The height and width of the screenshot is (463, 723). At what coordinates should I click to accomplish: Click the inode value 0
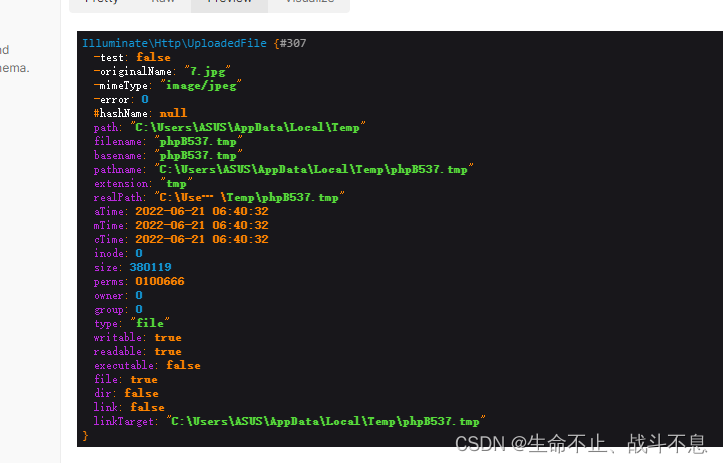(x=139, y=253)
